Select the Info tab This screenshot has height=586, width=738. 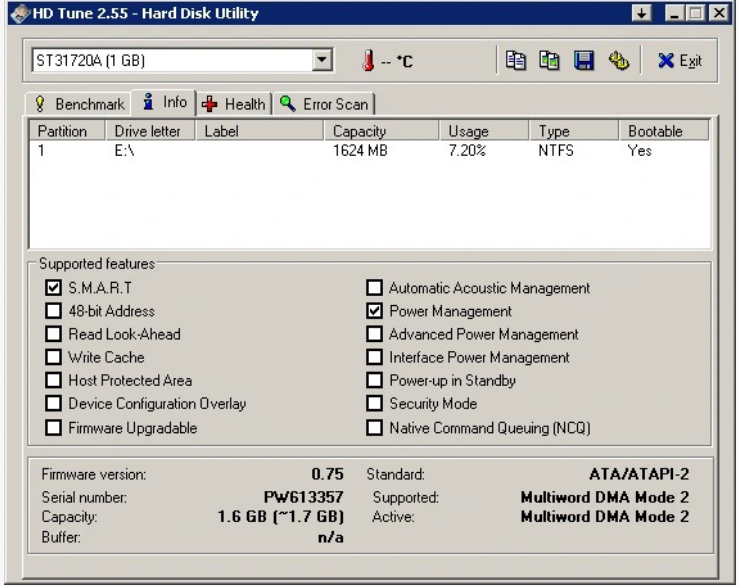click(x=164, y=102)
